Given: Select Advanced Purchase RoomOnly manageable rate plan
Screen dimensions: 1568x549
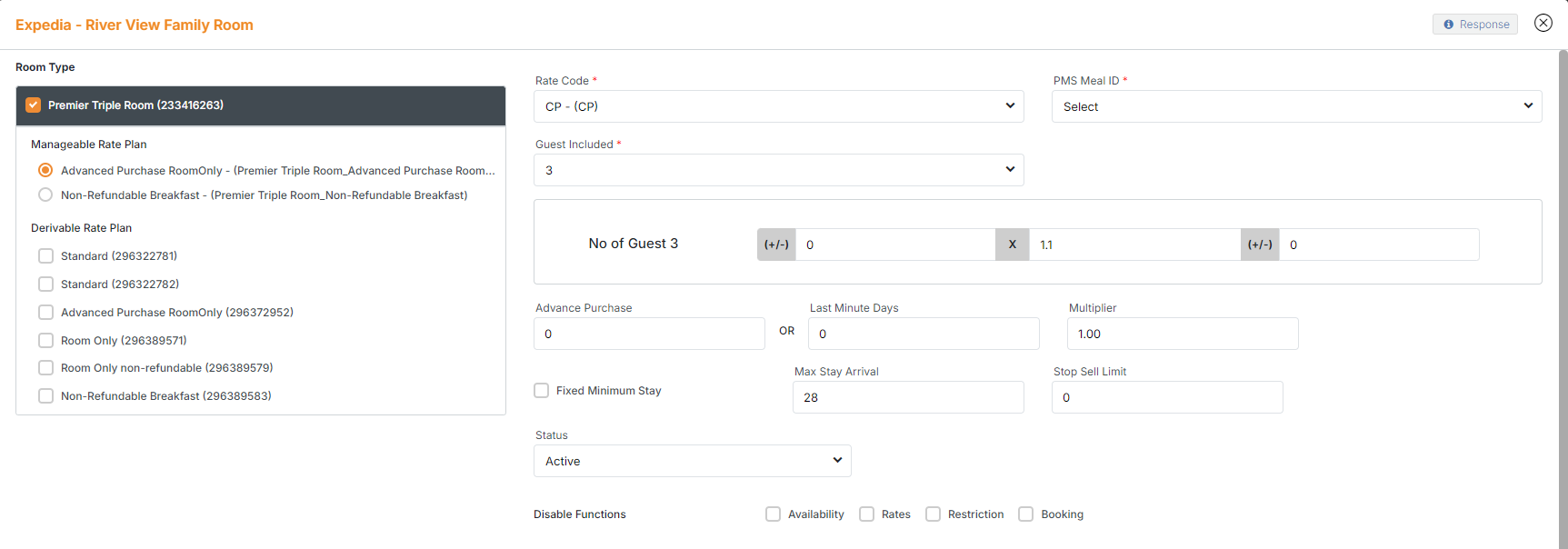Looking at the screenshot, I should tap(45, 171).
